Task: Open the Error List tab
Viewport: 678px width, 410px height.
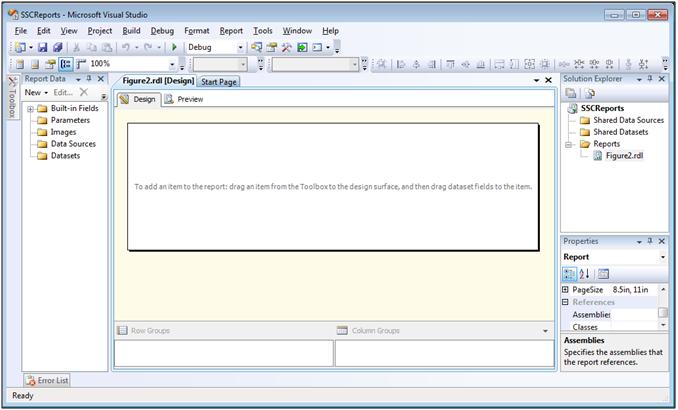Action: point(47,380)
